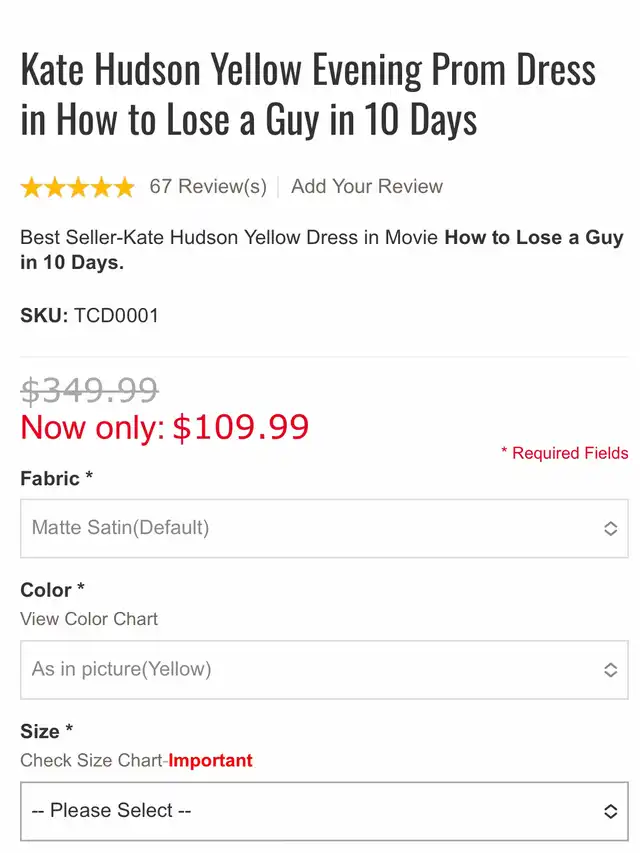Open the 67 Review(s) link
This screenshot has width=640, height=853.
coord(208,187)
